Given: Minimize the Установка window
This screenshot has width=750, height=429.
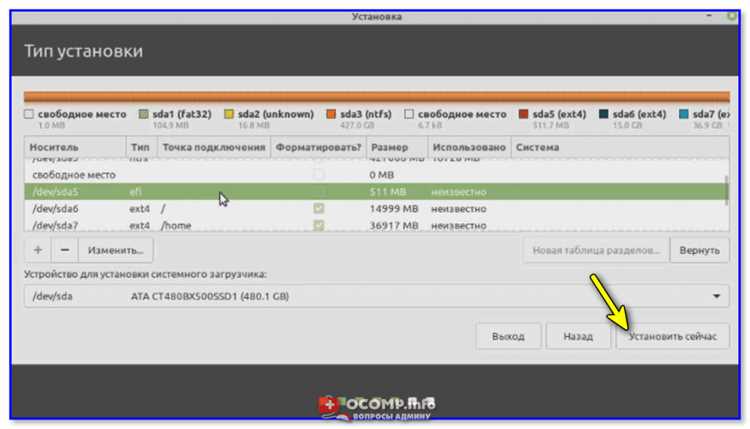Looking at the screenshot, I should click(x=709, y=16).
